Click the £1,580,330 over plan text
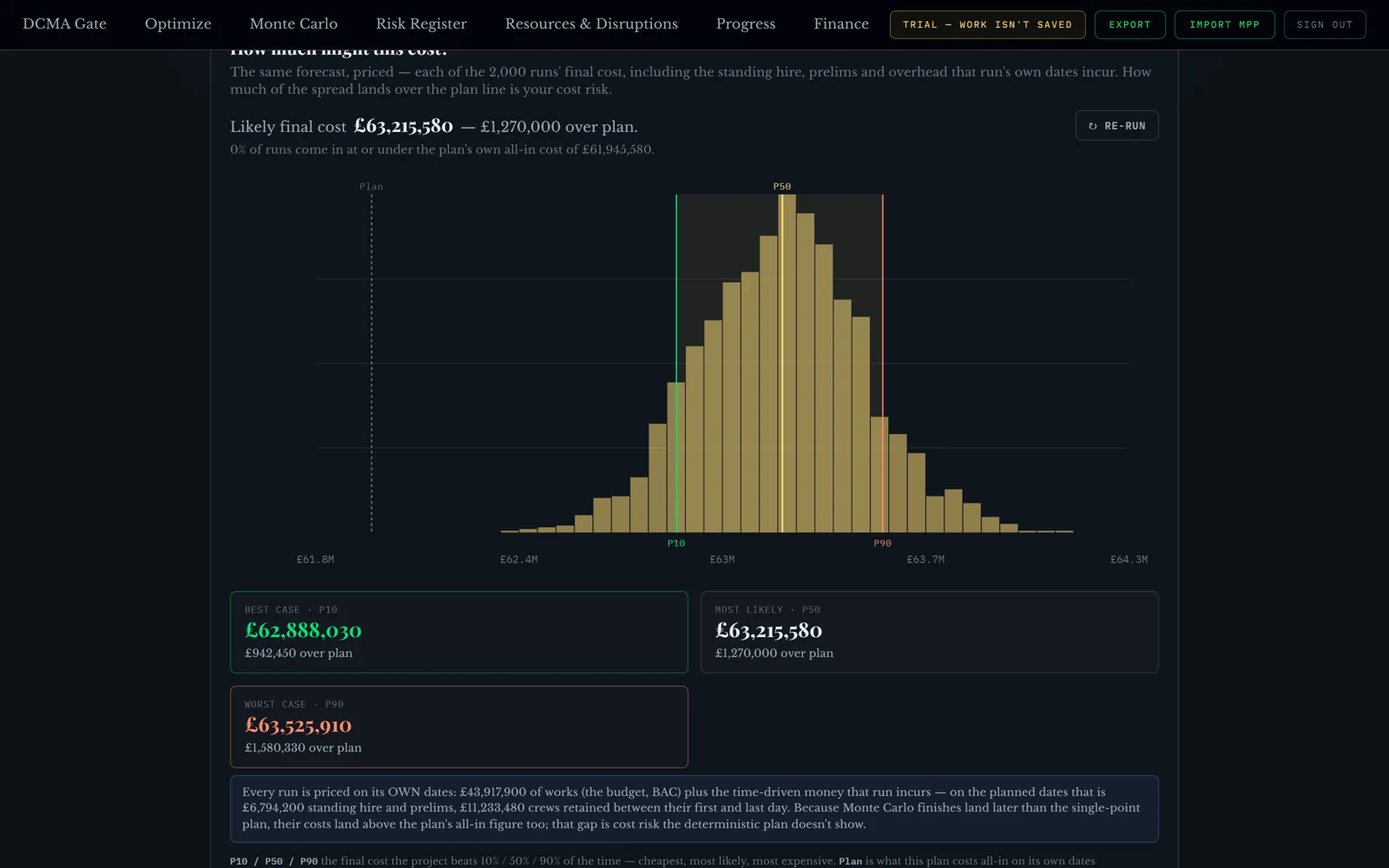Screen dimensions: 1389x868 303,747
